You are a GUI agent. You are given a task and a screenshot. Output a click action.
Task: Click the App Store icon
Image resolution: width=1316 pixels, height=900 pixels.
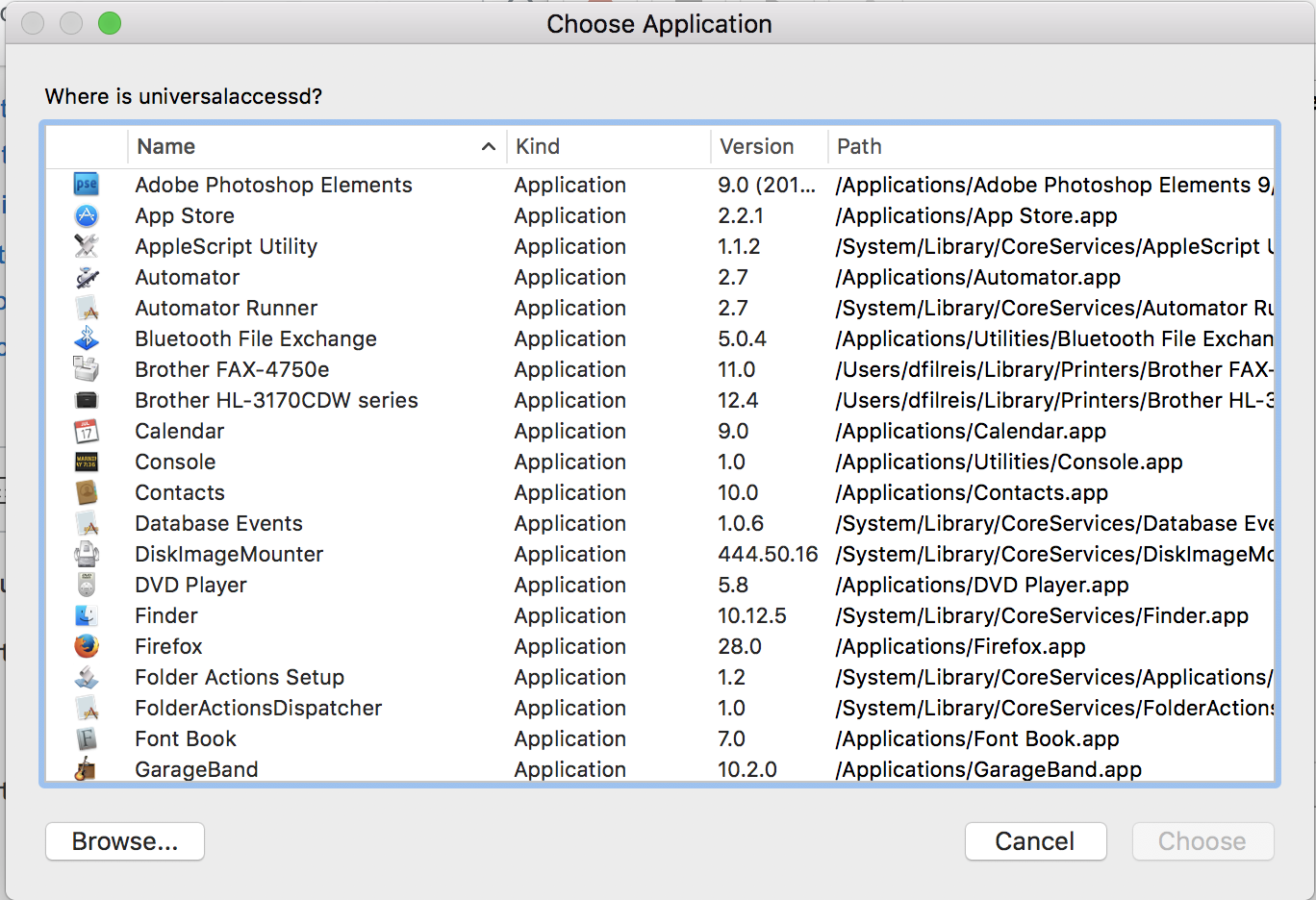pyautogui.click(x=87, y=215)
